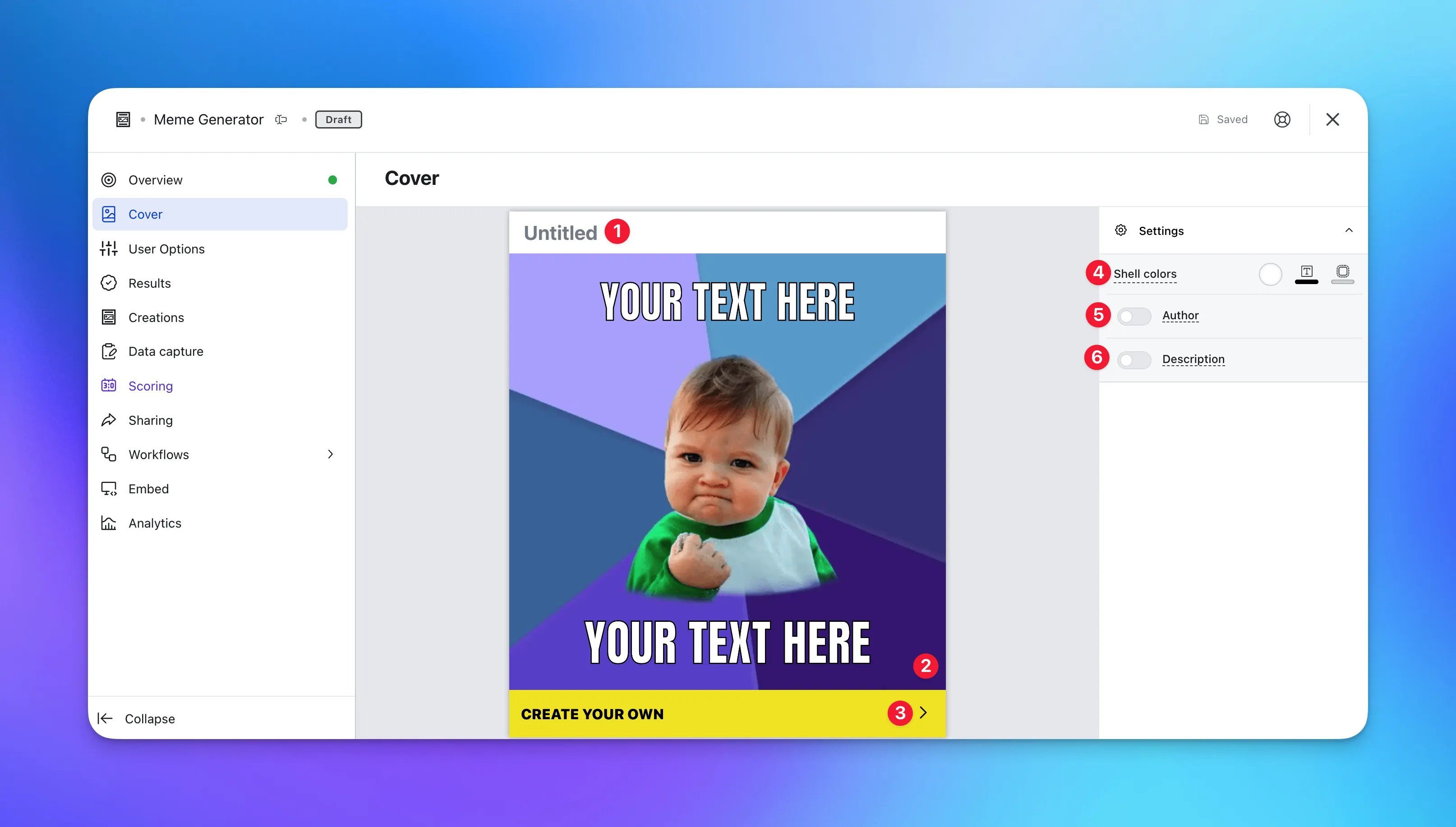Click the Settings panel title
The image size is (1456, 827).
click(1161, 230)
